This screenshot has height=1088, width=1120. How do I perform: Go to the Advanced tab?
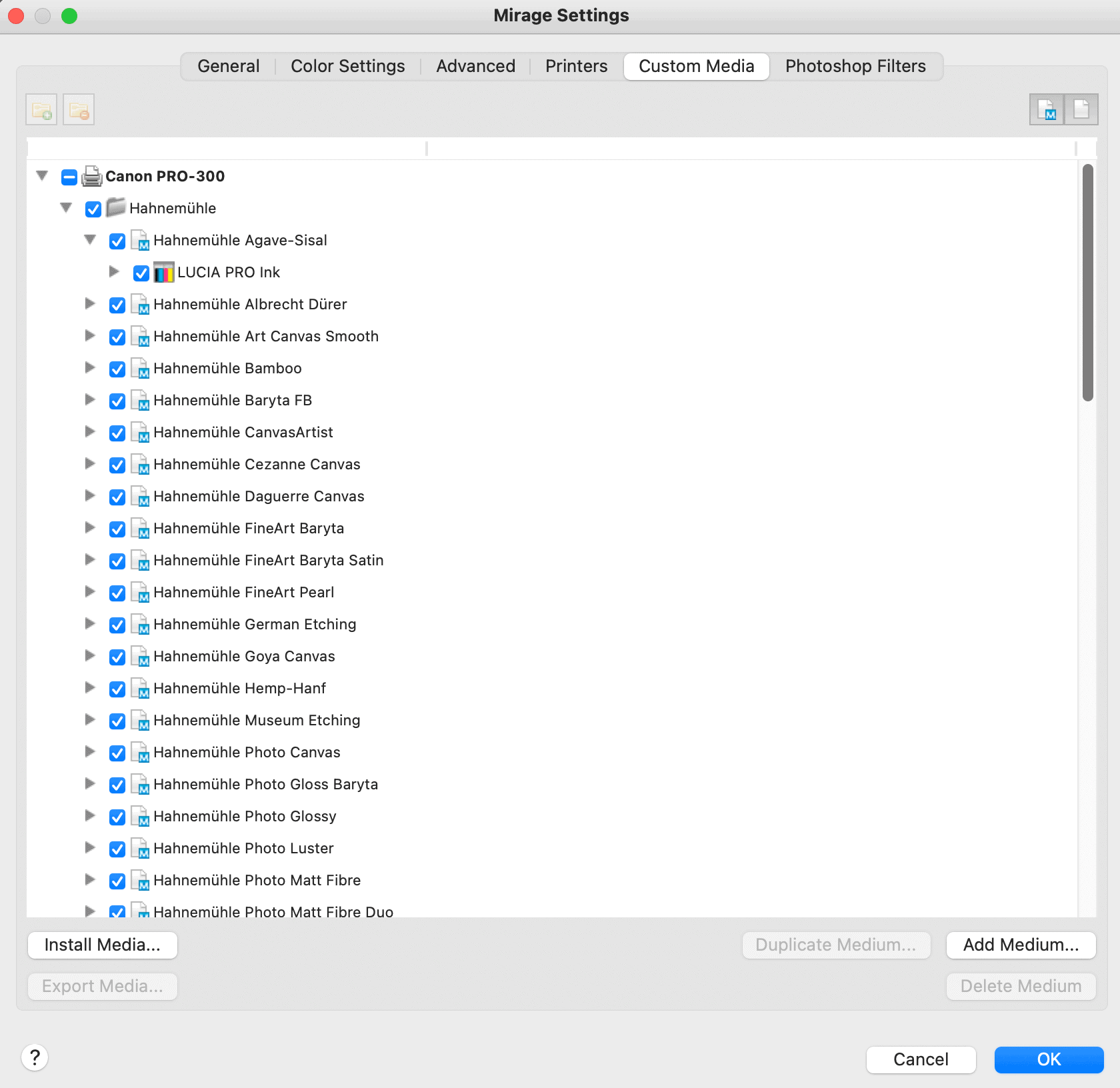click(476, 66)
